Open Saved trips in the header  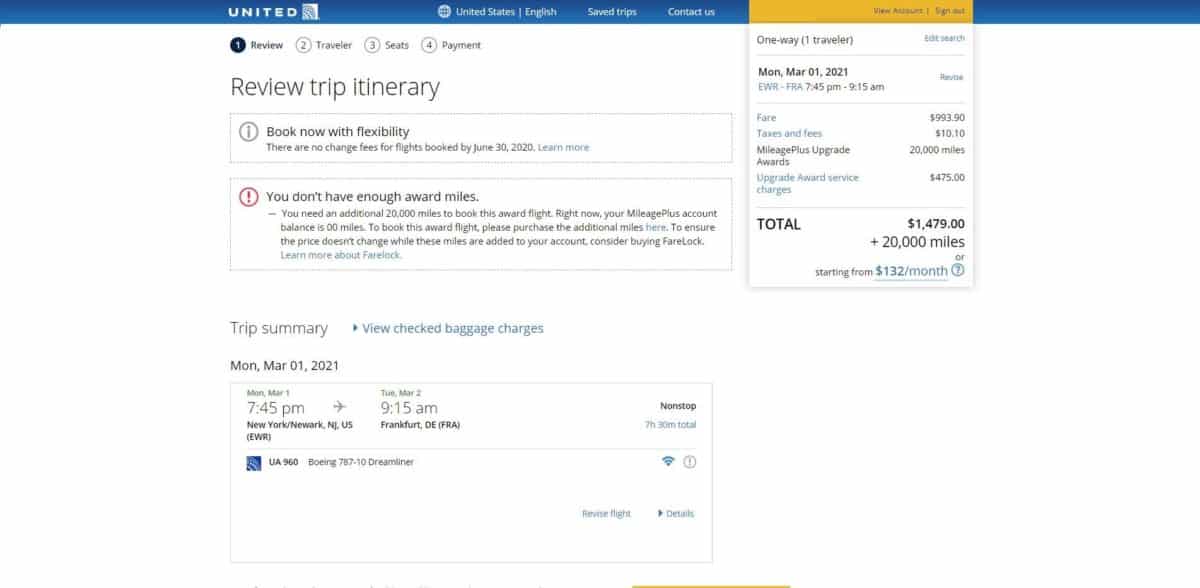612,12
